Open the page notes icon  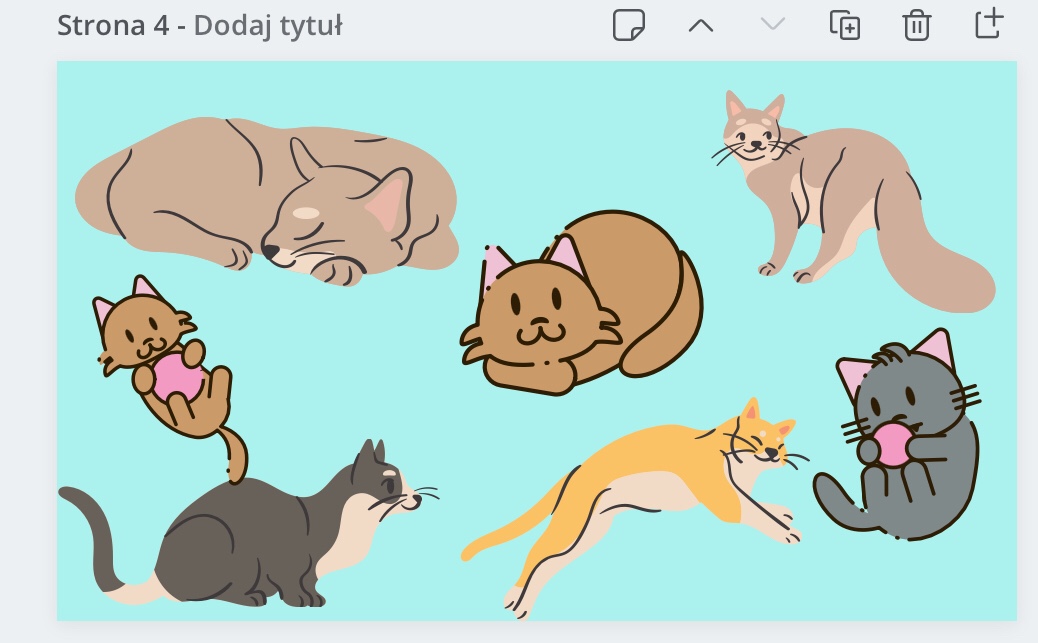(x=629, y=25)
